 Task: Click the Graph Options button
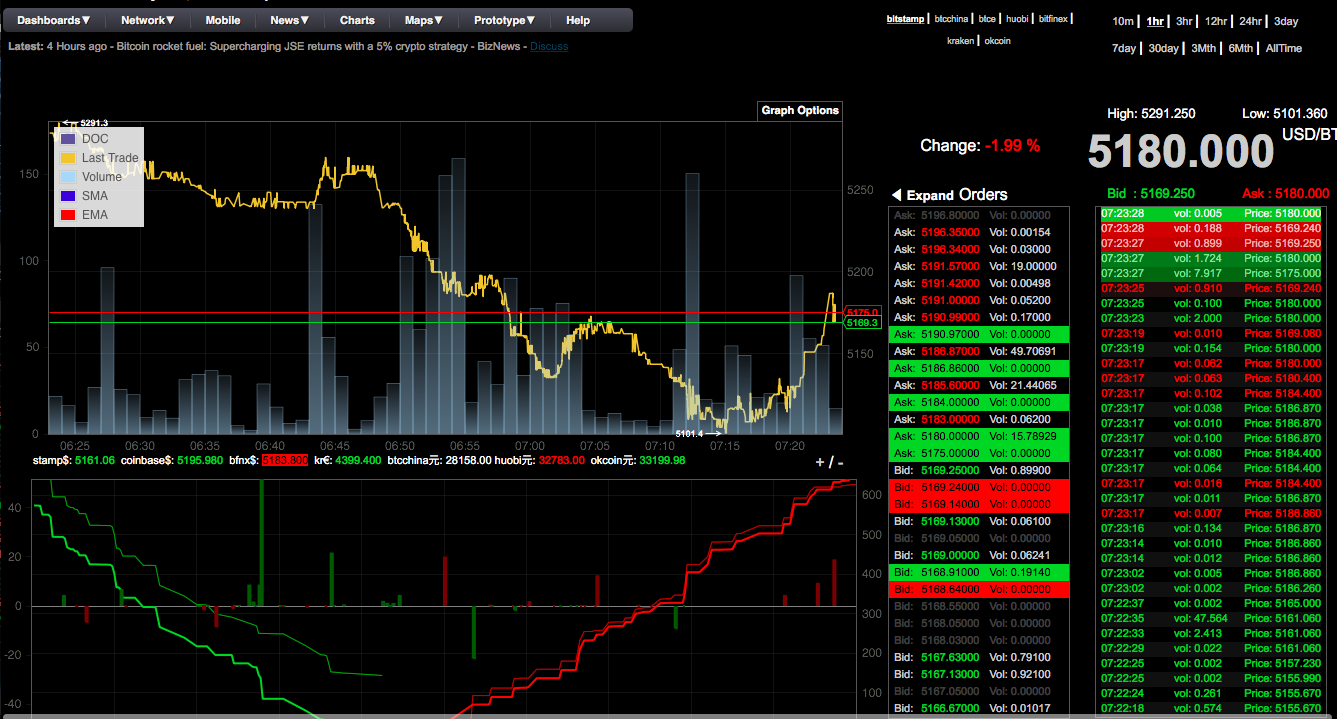click(800, 111)
